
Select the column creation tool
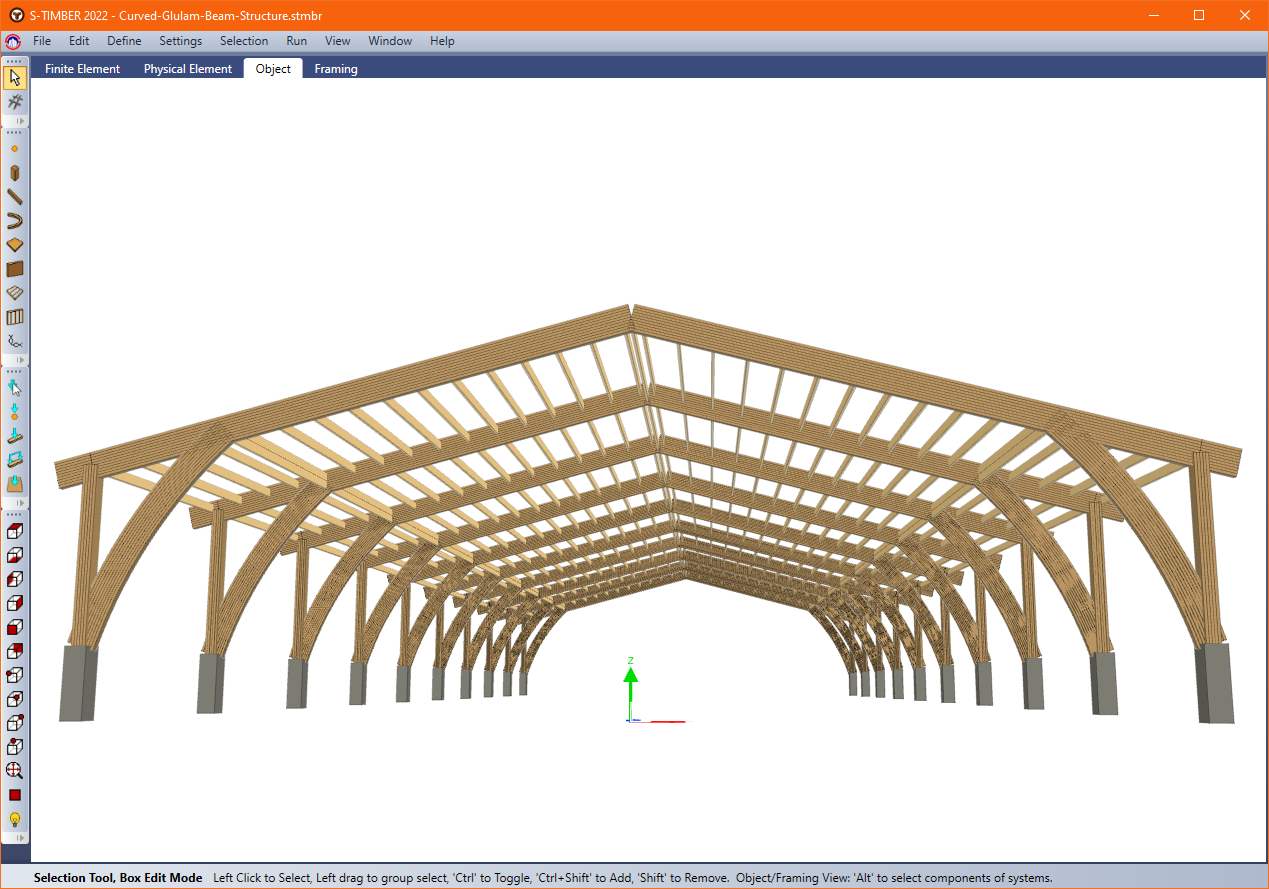point(15,172)
